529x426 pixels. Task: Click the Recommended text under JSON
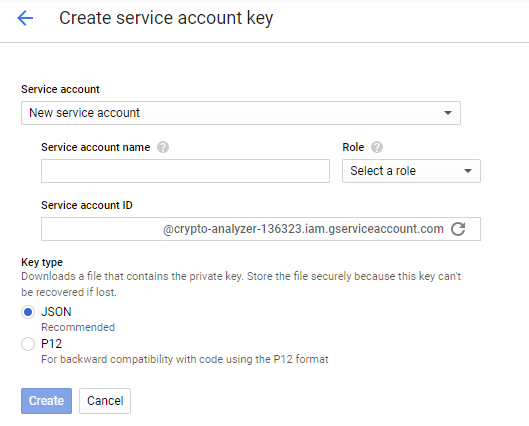pos(78,327)
